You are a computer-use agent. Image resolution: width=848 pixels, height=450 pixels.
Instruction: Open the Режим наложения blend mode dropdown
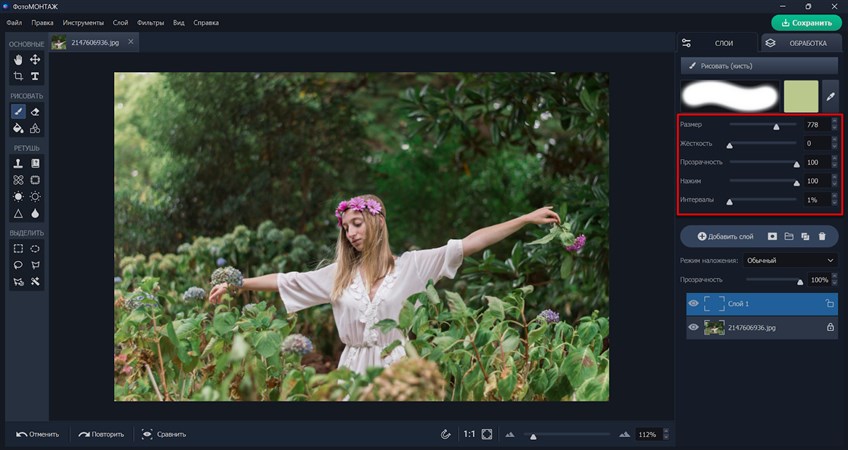tap(788, 260)
